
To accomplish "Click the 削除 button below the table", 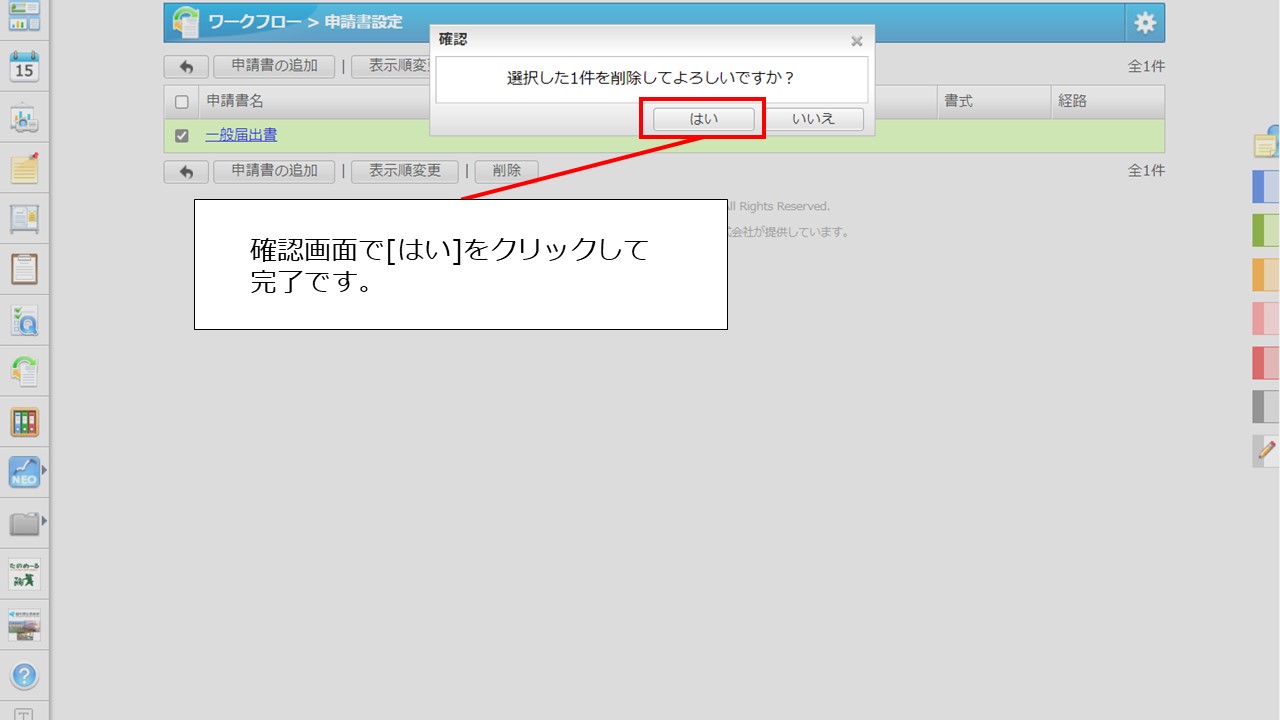I will tap(507, 172).
